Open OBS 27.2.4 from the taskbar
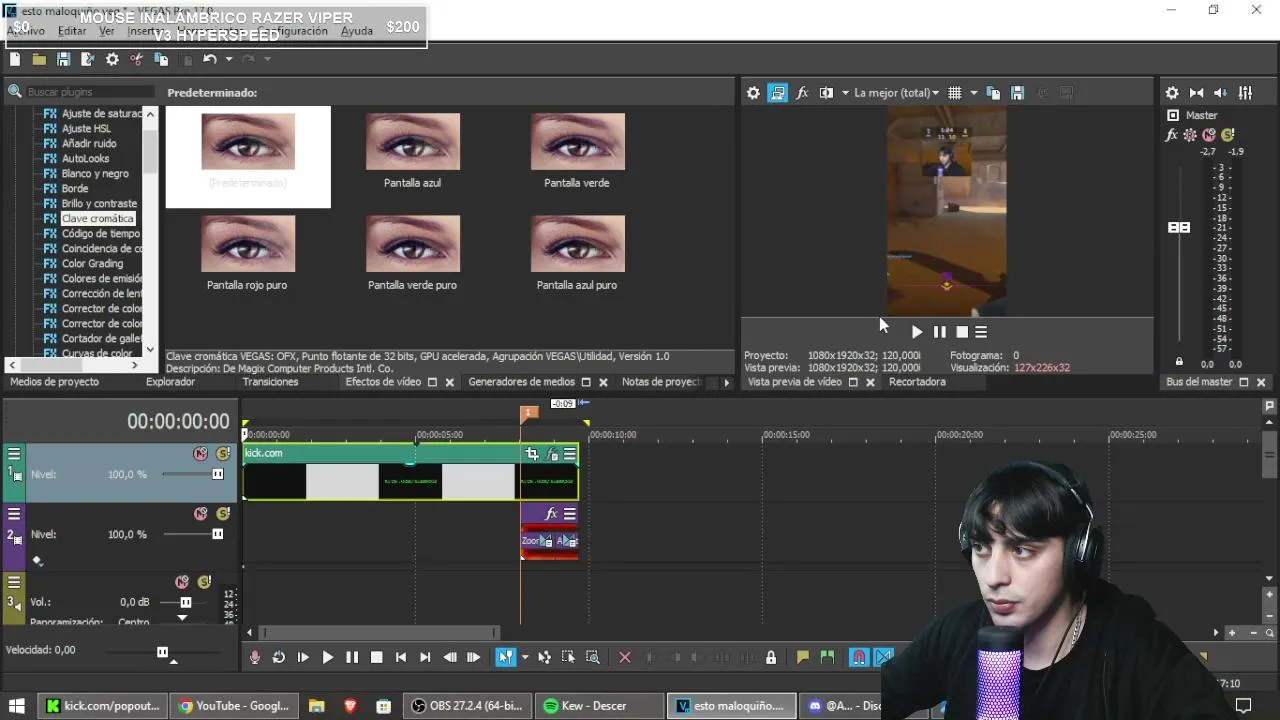The image size is (1280, 720). click(467, 706)
